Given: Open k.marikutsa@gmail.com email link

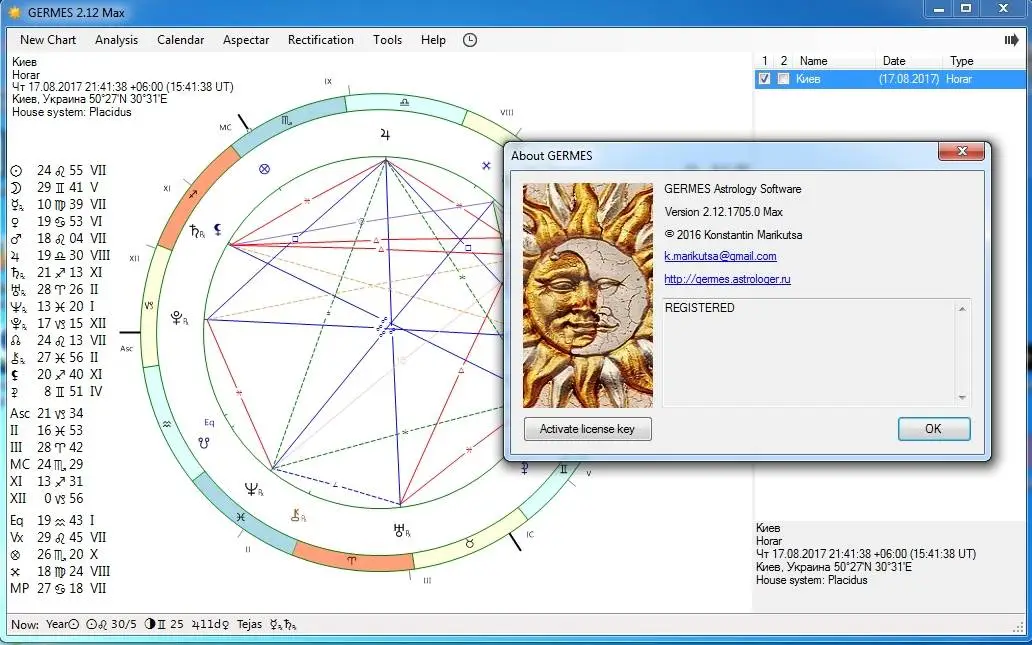Looking at the screenshot, I should (x=720, y=256).
